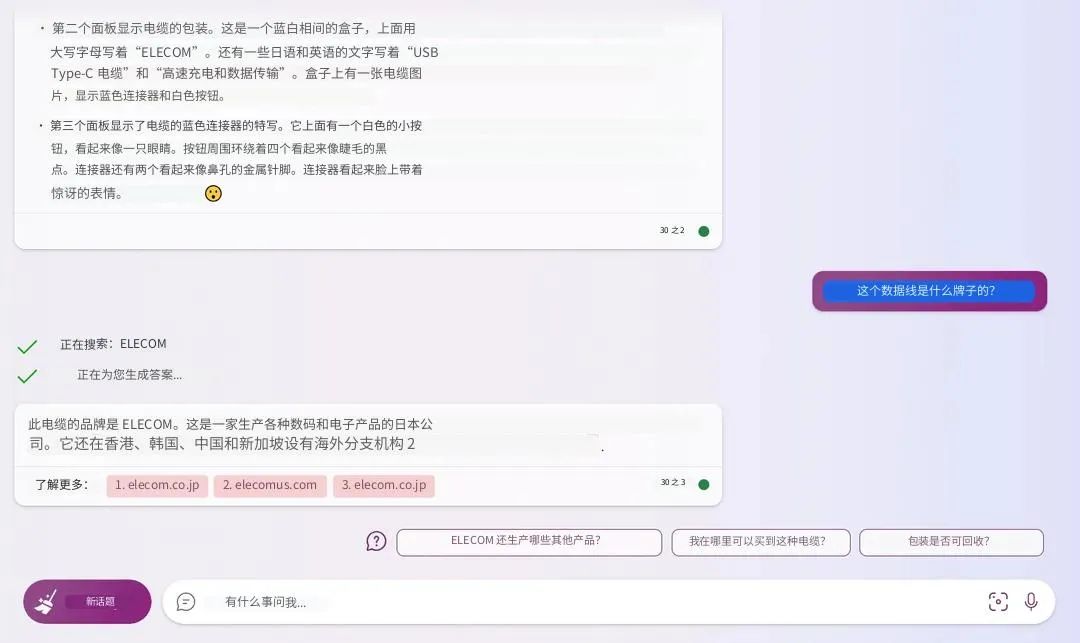
Task: Click user message 这个数据线是什么牌子的?
Action: pos(928,291)
